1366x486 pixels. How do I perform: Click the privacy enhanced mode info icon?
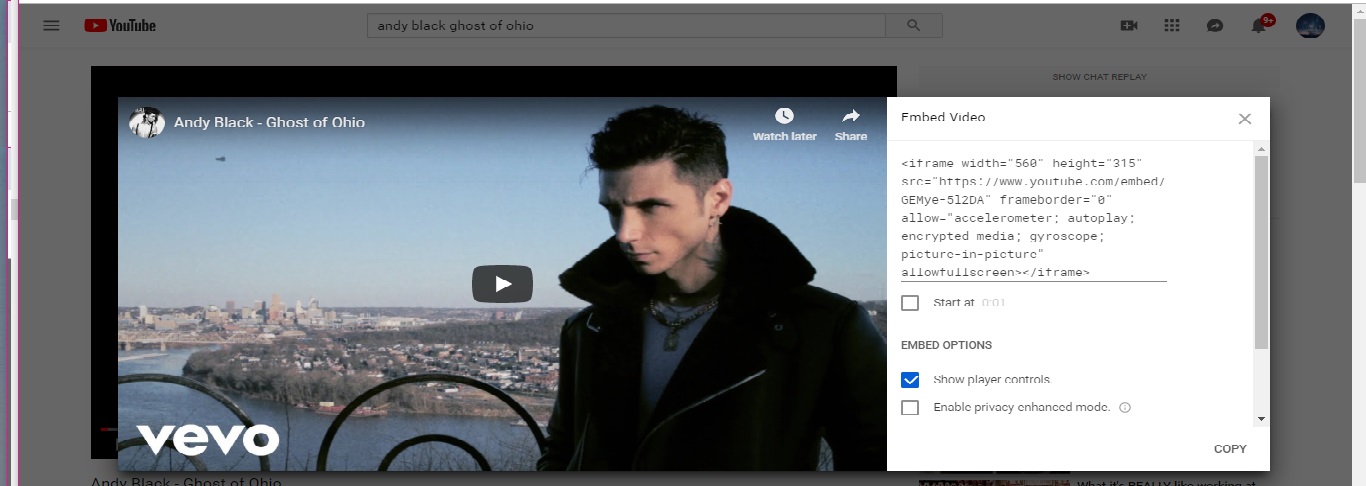(x=1125, y=408)
